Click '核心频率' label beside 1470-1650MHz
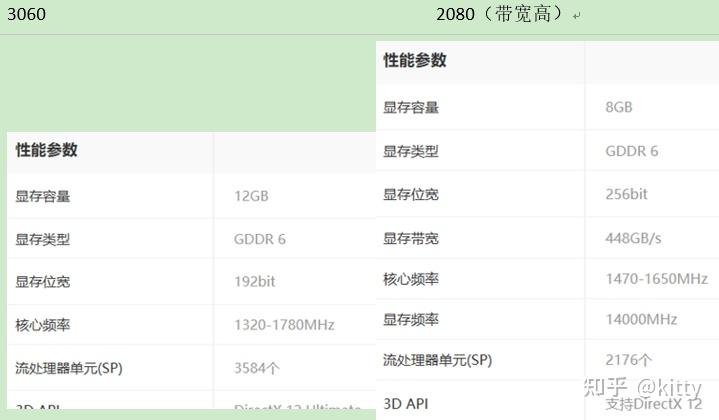The image size is (719, 420). [411, 279]
